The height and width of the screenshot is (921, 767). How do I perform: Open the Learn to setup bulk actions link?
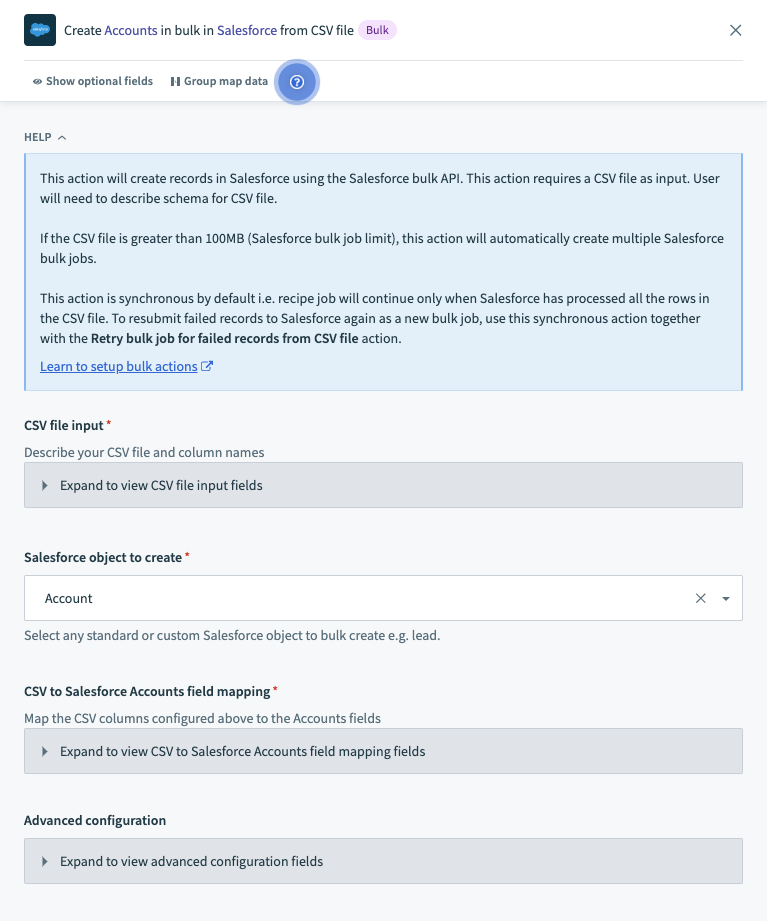pyautogui.click(x=118, y=366)
